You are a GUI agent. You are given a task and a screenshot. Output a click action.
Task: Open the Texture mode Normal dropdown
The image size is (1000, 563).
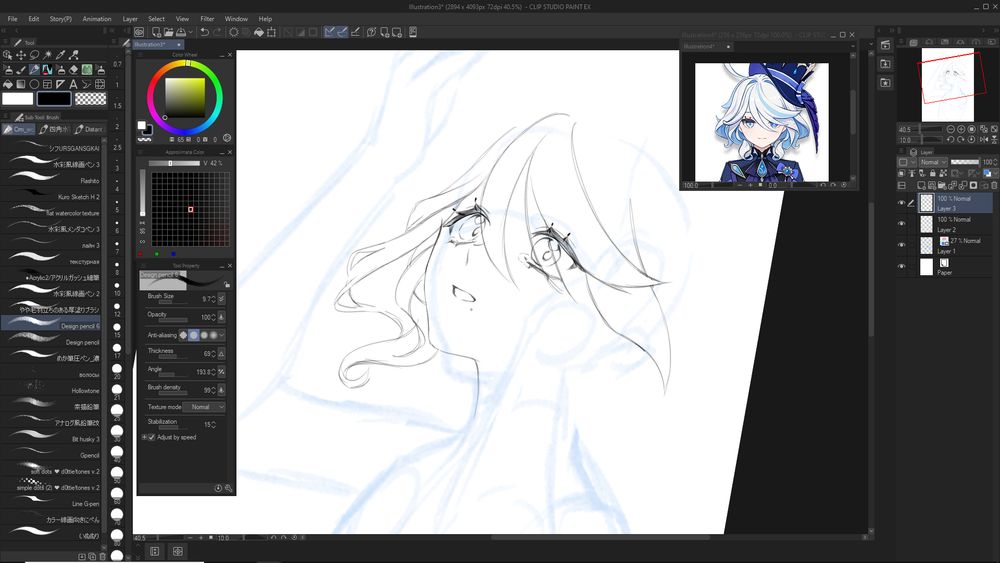click(x=204, y=407)
